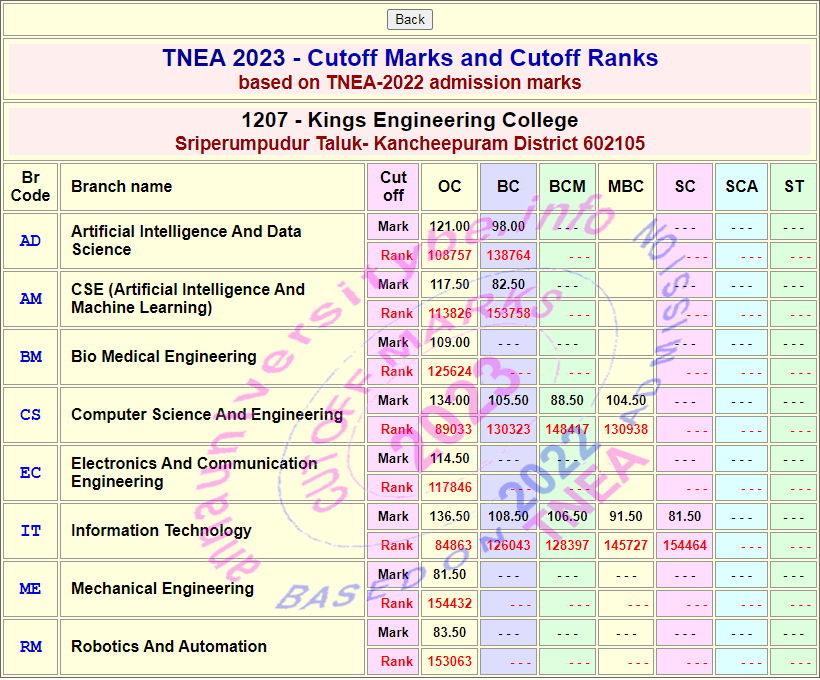Click BCM mark 106.50 for IT

[x=567, y=517]
